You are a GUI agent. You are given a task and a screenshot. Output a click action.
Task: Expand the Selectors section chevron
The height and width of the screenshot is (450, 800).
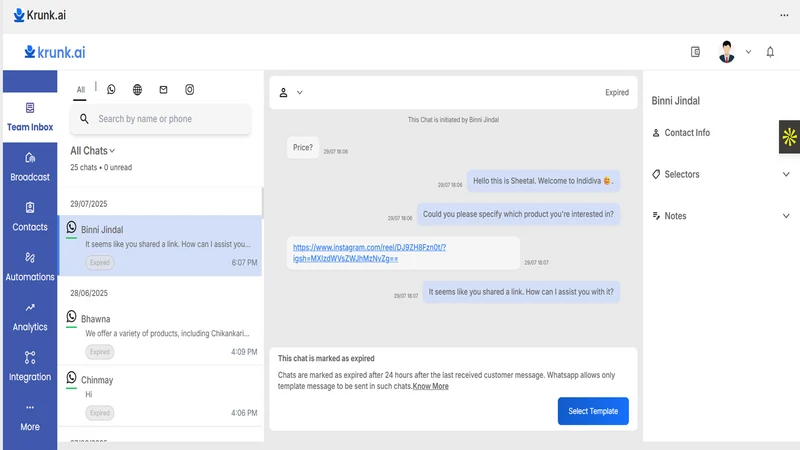pyautogui.click(x=786, y=174)
